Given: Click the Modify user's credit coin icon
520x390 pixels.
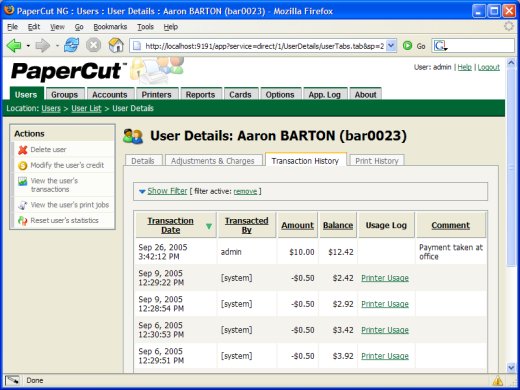Looking at the screenshot, I should pyautogui.click(x=23, y=165).
